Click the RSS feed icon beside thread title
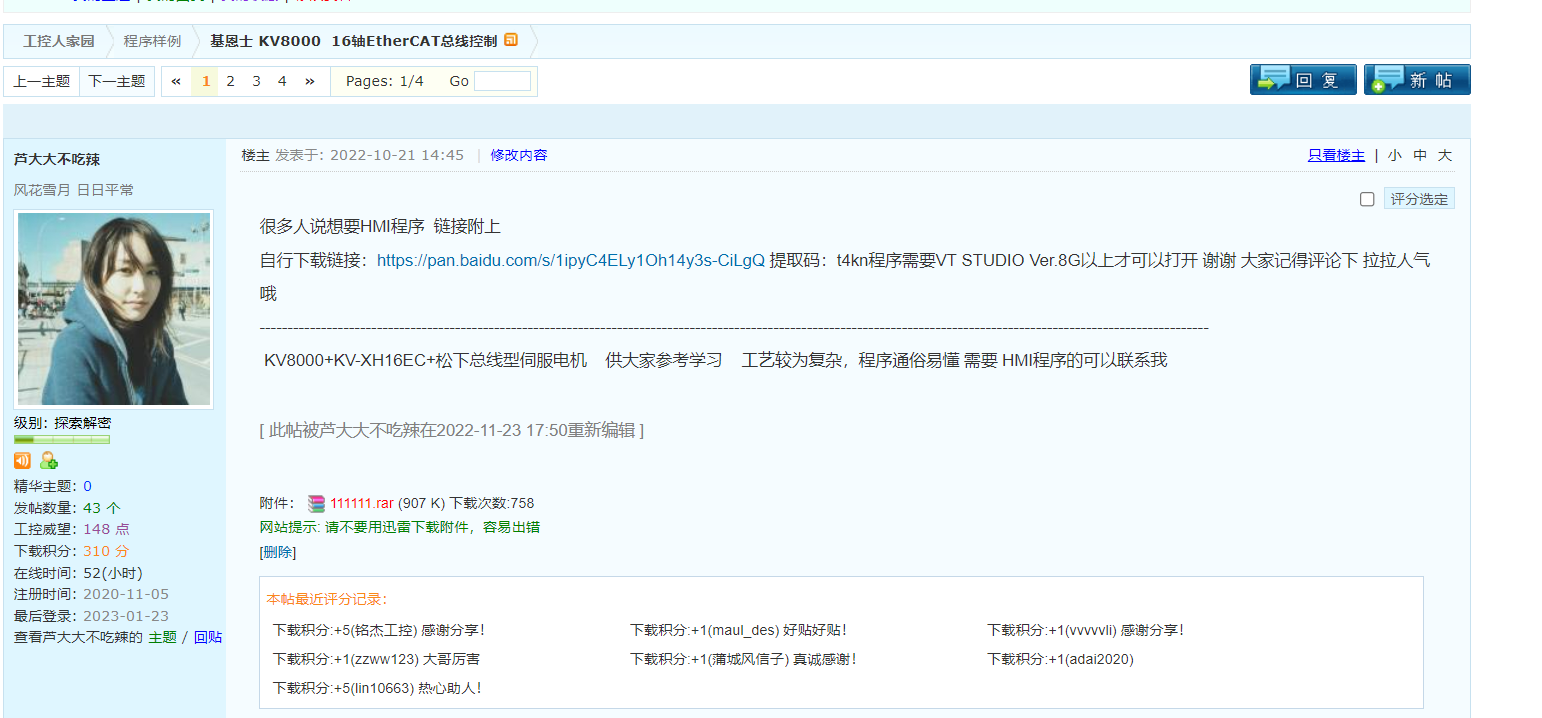 [511, 40]
